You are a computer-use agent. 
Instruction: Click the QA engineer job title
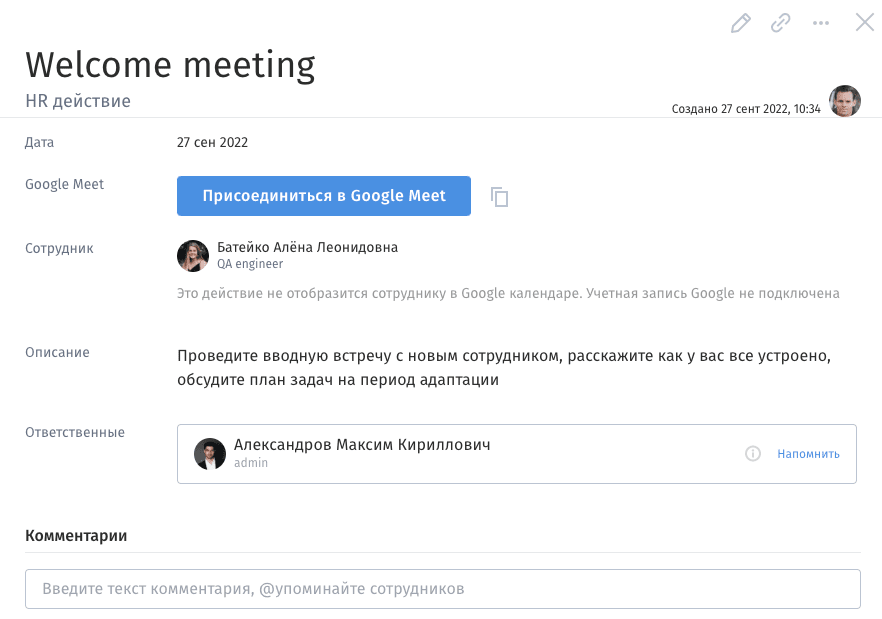250,265
